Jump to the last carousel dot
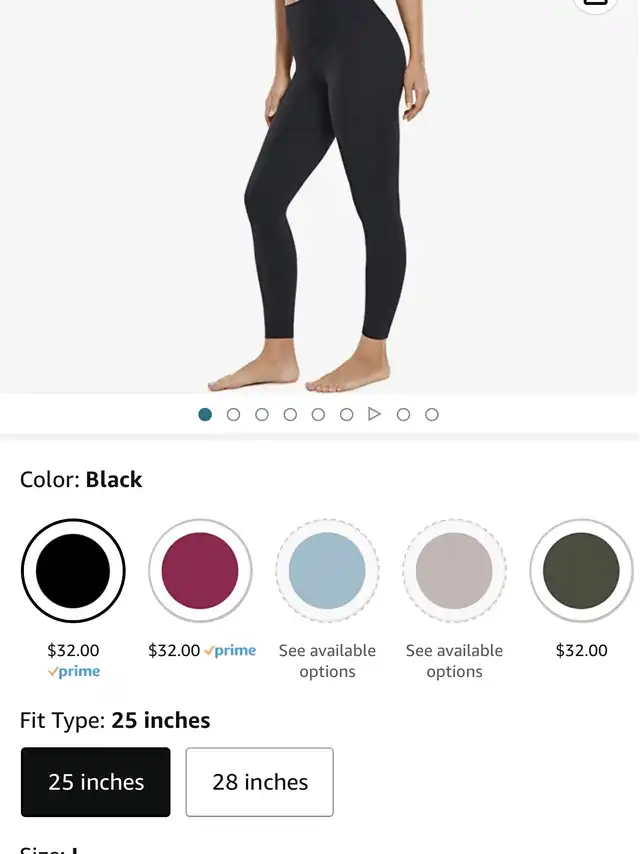The height and width of the screenshot is (854, 640). coord(431,414)
